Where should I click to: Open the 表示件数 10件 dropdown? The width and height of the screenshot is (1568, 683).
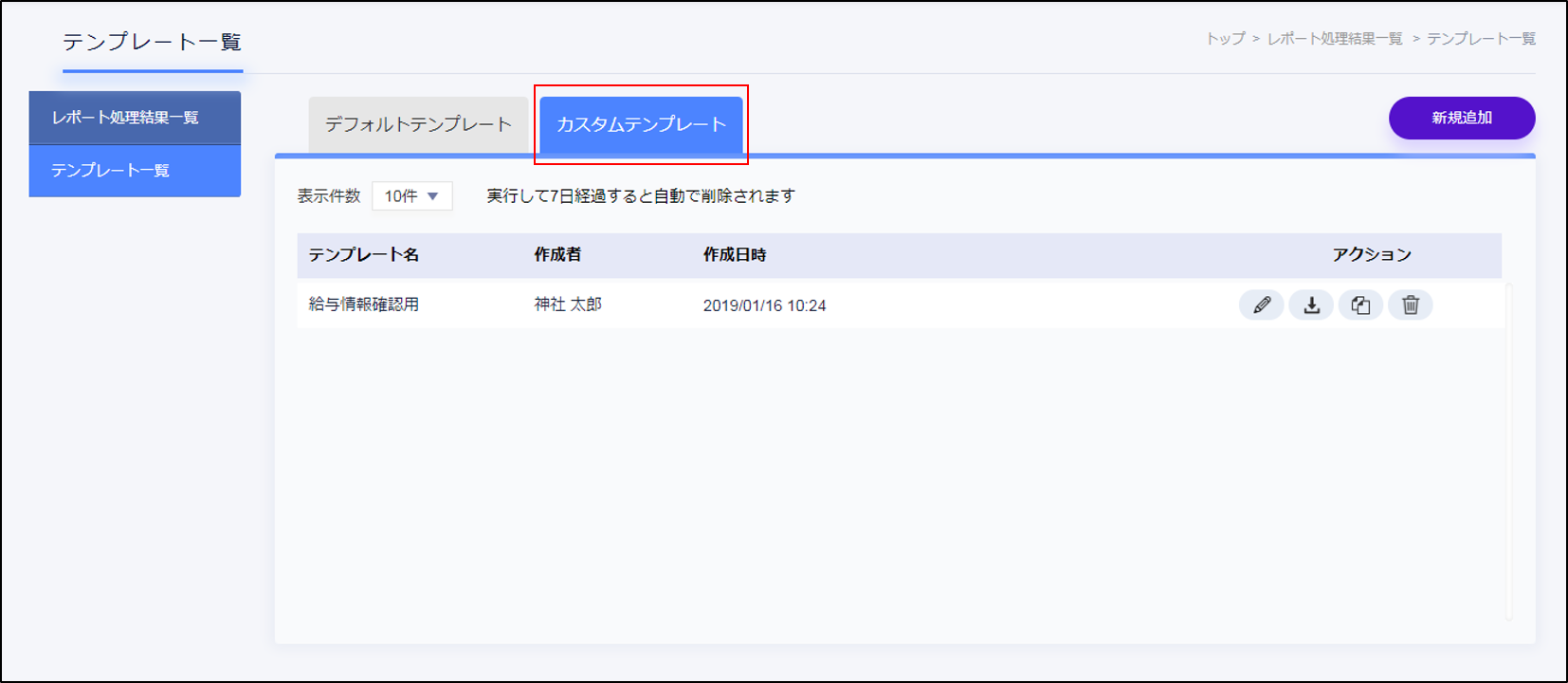tap(412, 196)
